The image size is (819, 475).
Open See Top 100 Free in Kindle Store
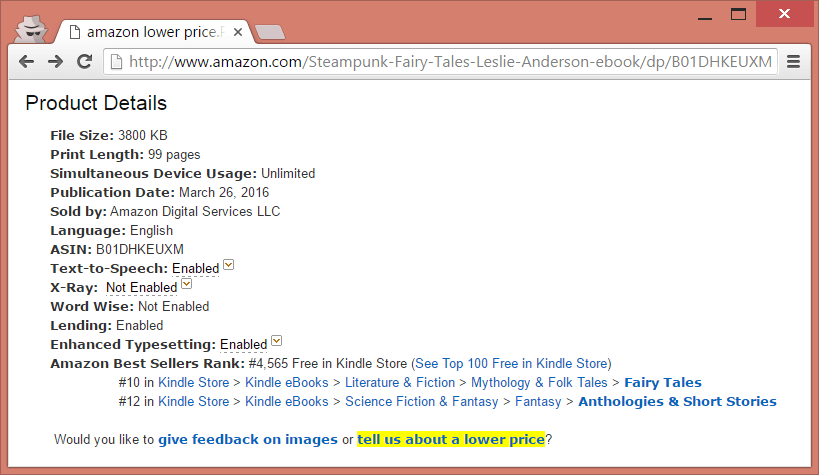tap(511, 364)
